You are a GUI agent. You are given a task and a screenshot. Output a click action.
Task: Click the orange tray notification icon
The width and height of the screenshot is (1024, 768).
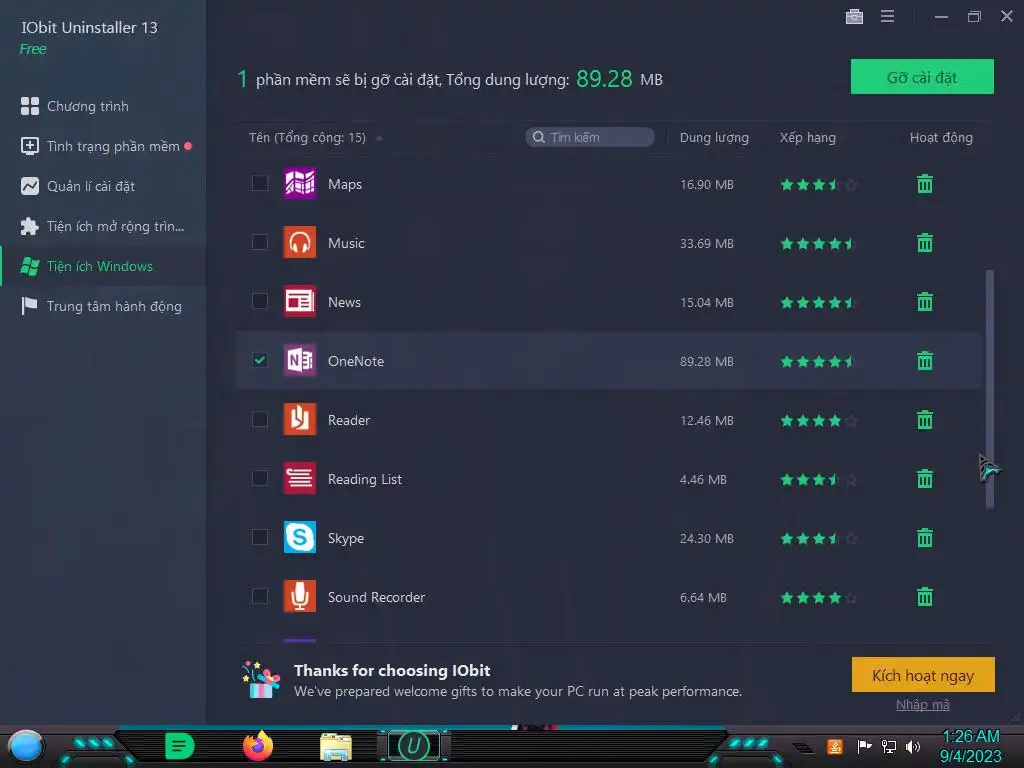(x=835, y=746)
